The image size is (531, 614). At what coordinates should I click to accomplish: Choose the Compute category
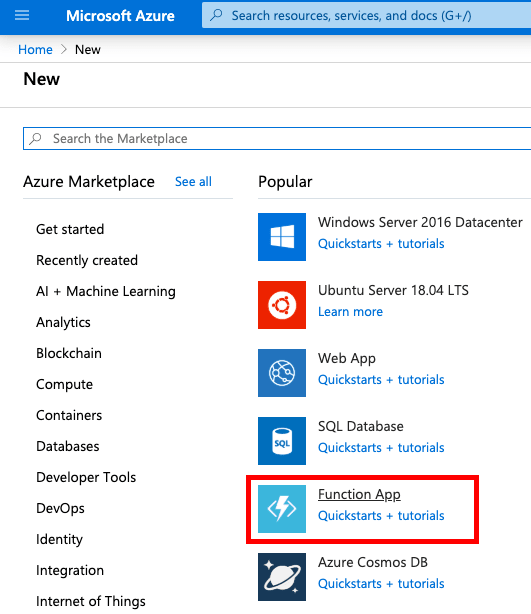65,385
